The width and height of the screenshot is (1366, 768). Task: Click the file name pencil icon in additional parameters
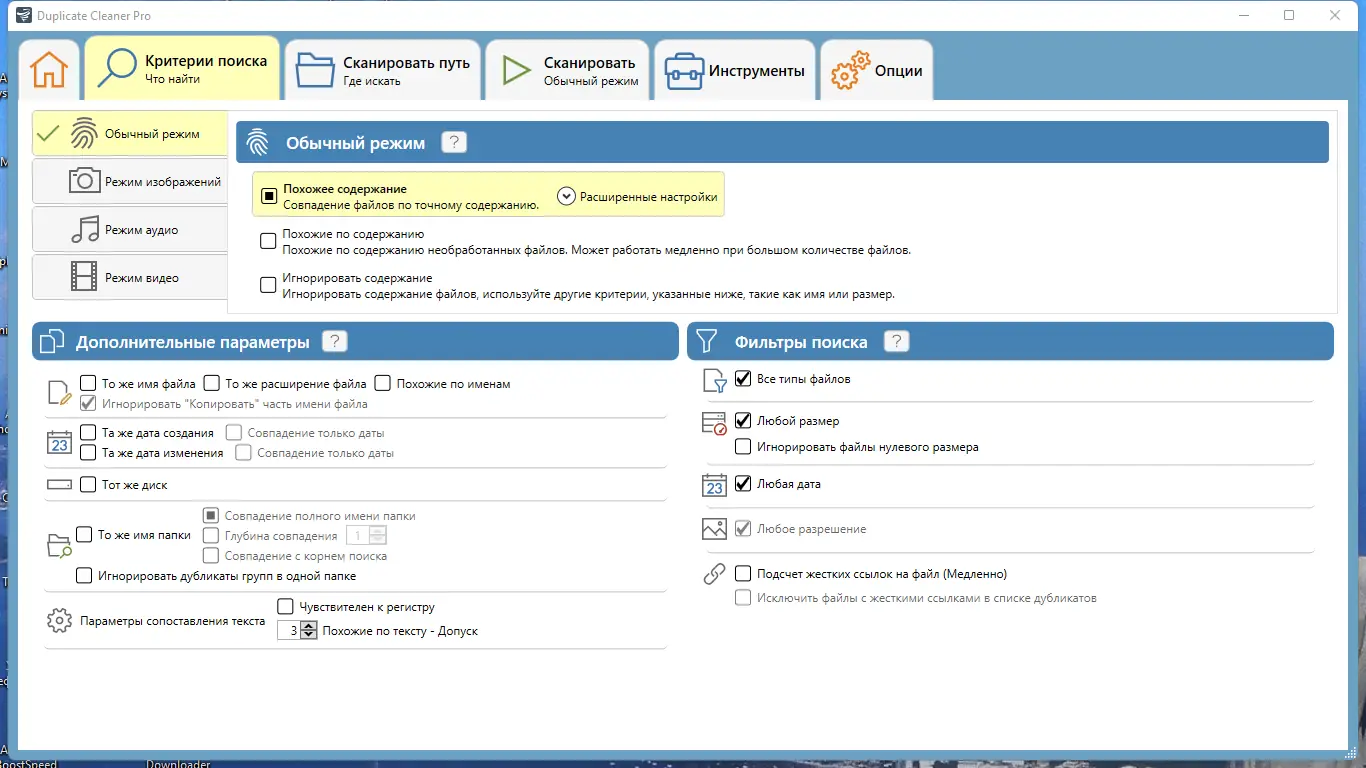pyautogui.click(x=59, y=393)
